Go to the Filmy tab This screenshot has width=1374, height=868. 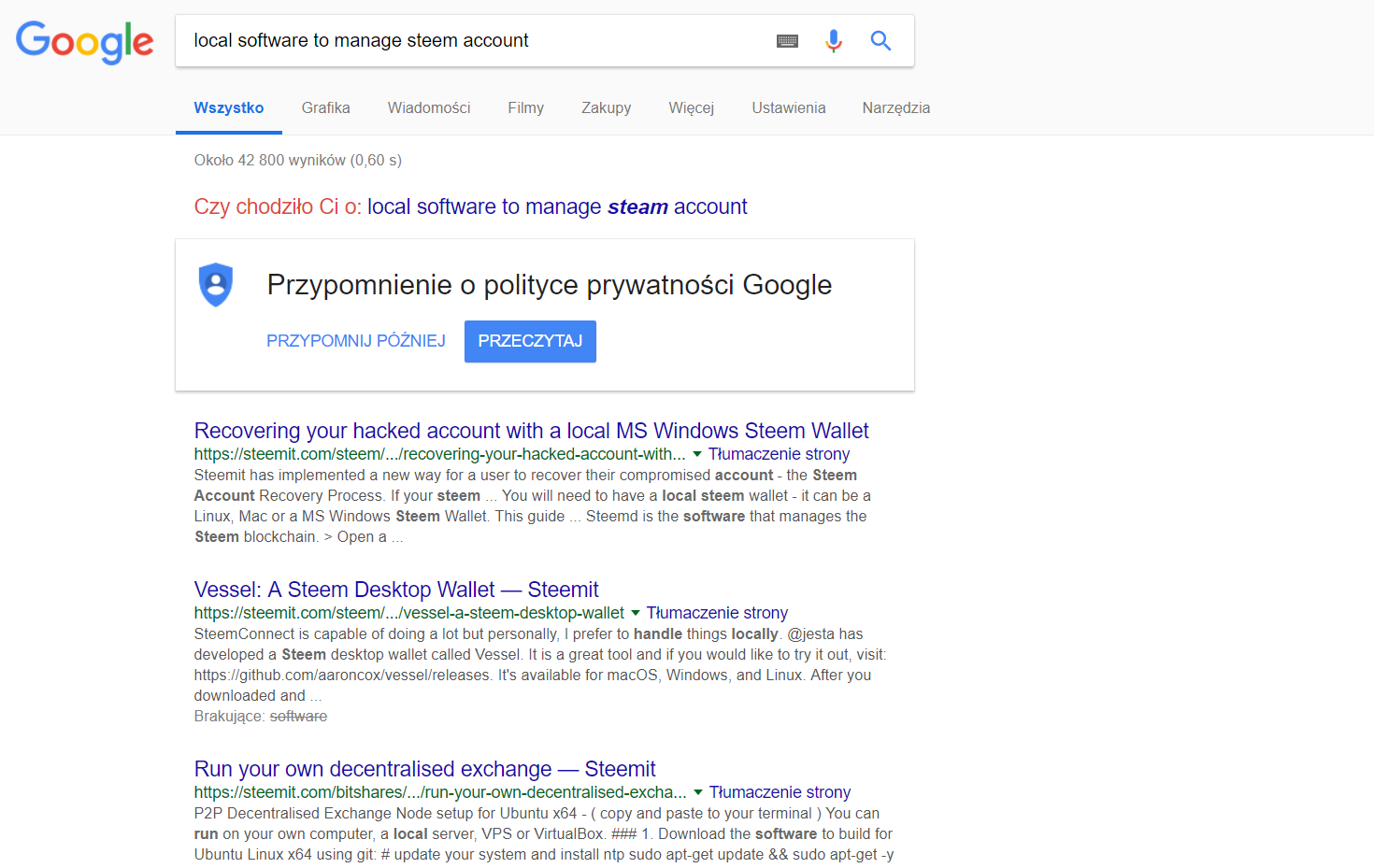526,108
